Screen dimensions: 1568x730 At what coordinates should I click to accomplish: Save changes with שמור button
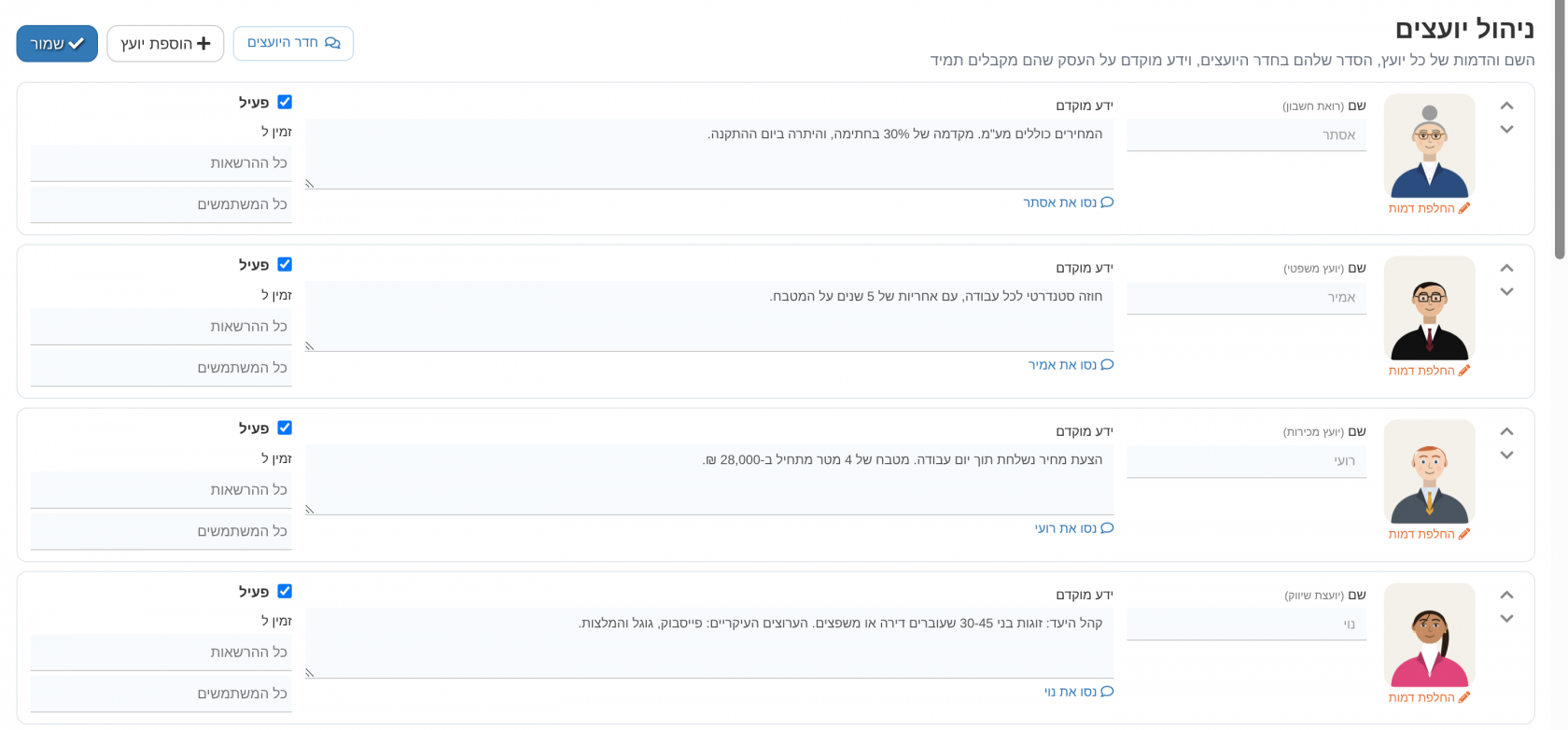click(x=57, y=44)
